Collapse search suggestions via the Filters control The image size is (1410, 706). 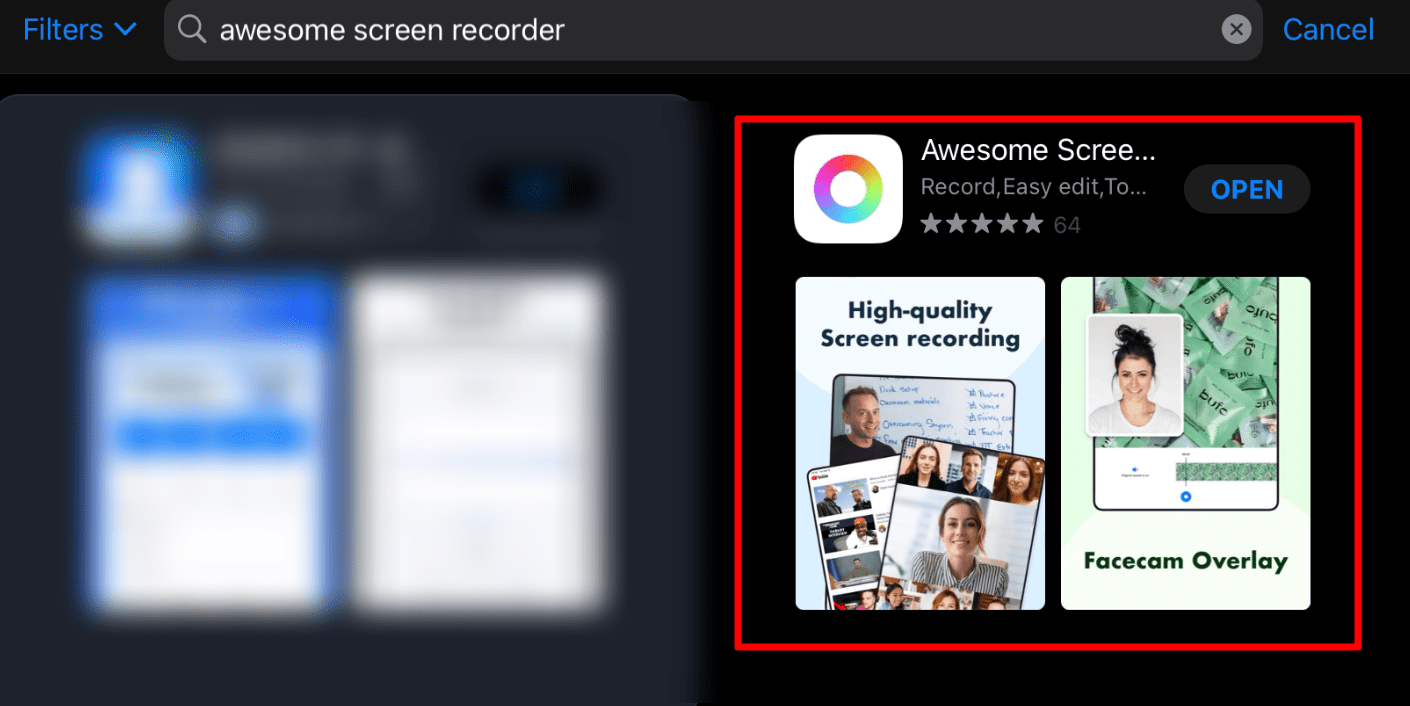tap(80, 29)
